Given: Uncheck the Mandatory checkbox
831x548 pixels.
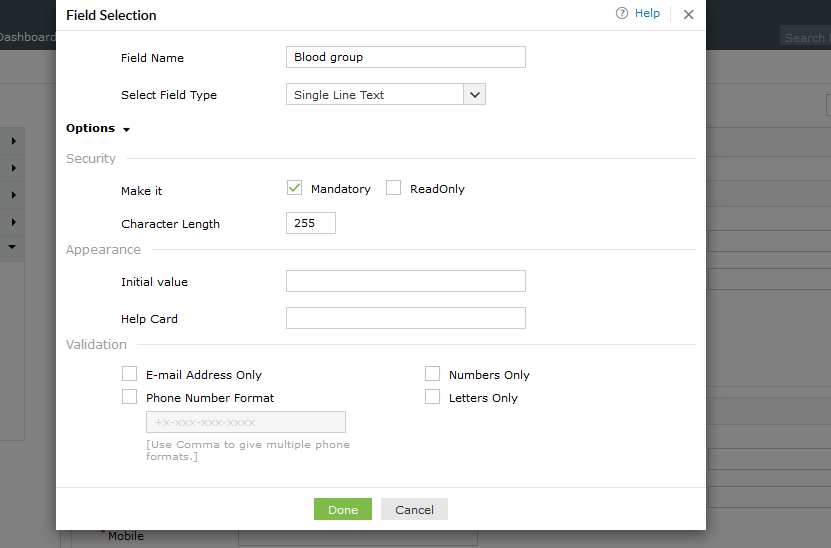Looking at the screenshot, I should click(294, 188).
